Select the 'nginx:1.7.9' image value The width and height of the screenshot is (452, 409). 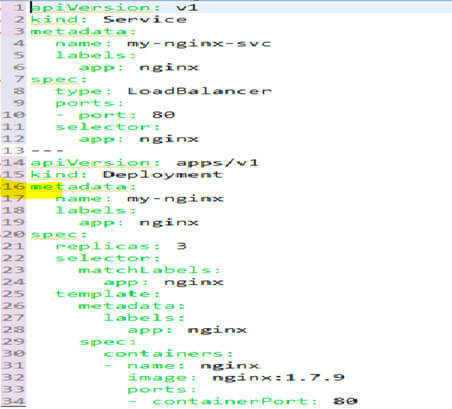[278, 377]
